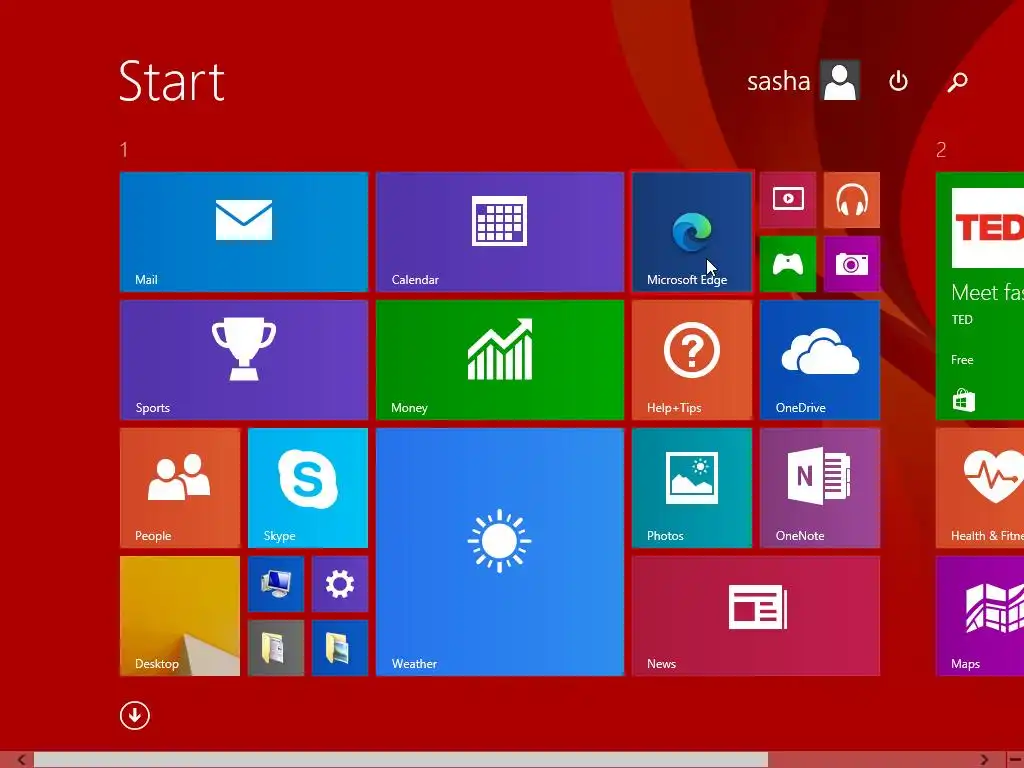Open the TED store tile
The height and width of the screenshot is (768, 1024).
coord(980,296)
